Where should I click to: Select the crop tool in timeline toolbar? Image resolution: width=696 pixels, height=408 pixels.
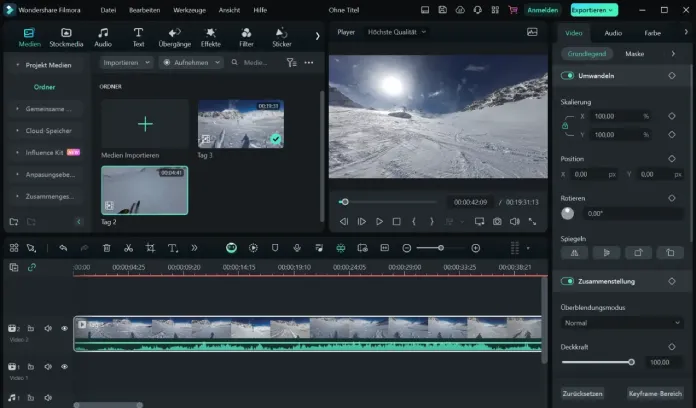[150, 248]
